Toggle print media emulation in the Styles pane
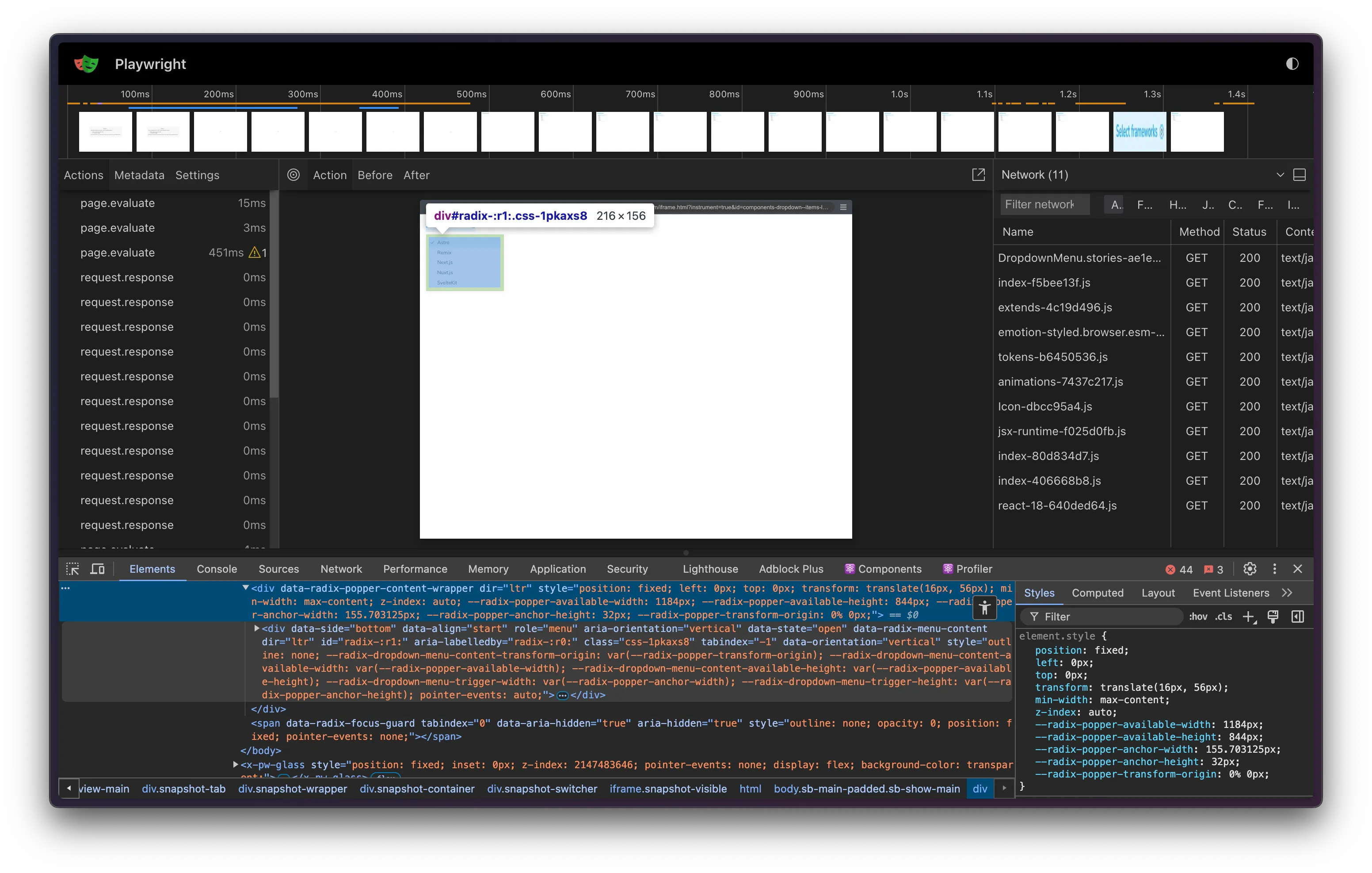 1273,616
